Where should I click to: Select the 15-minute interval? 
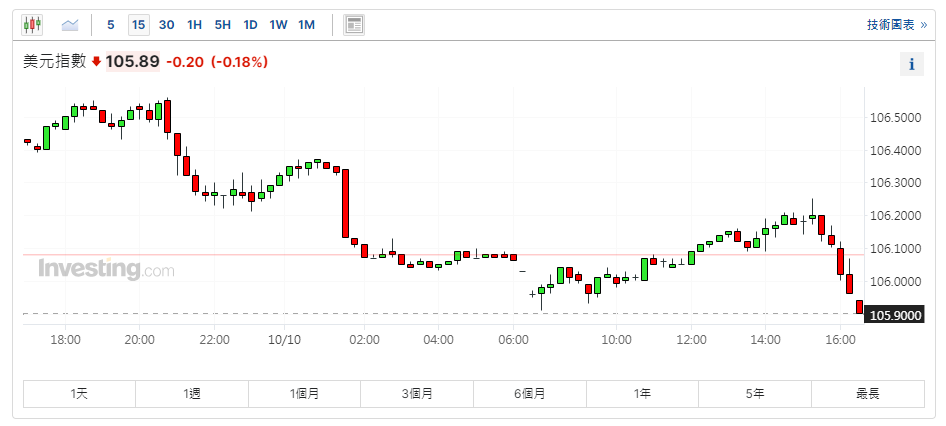pyautogui.click(x=138, y=24)
